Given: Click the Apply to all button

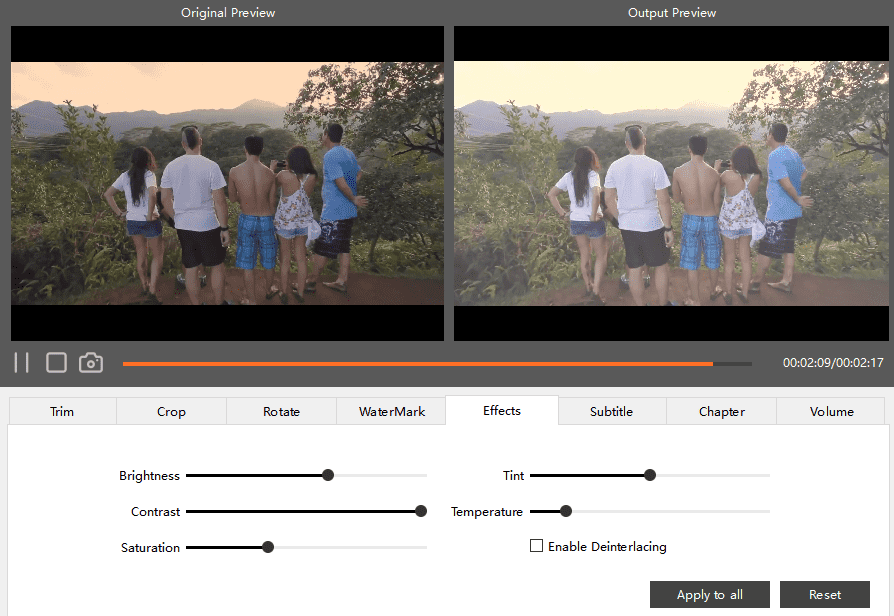Looking at the screenshot, I should pyautogui.click(x=710, y=595).
